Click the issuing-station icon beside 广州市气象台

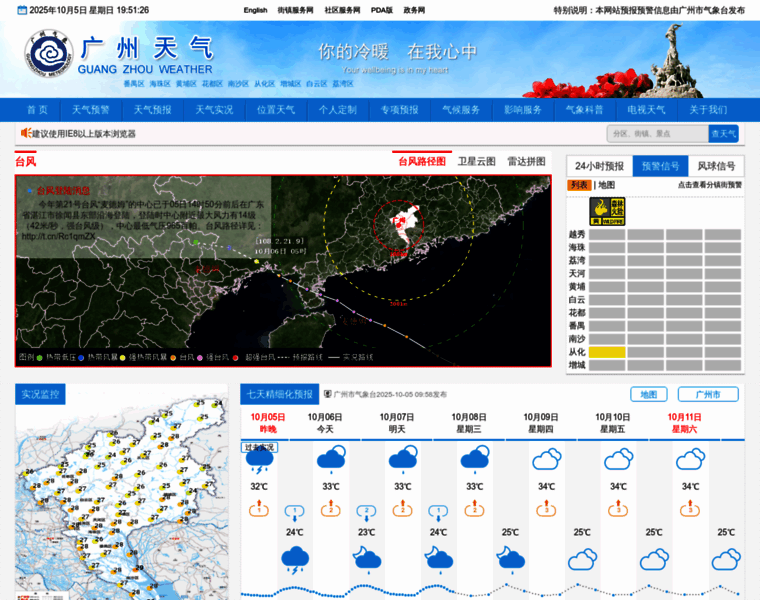[328, 394]
